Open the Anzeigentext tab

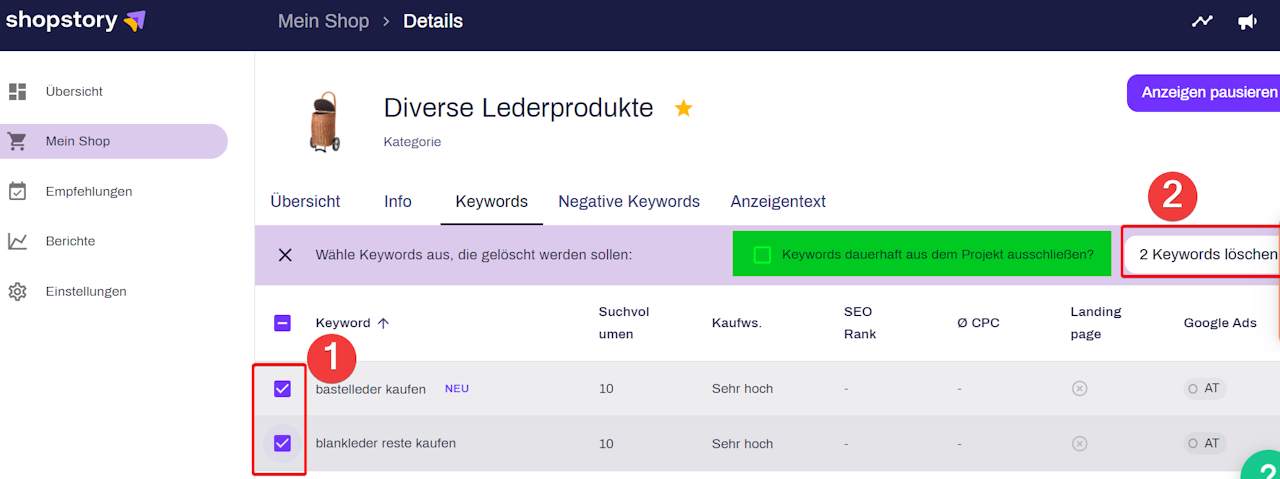[x=778, y=202]
